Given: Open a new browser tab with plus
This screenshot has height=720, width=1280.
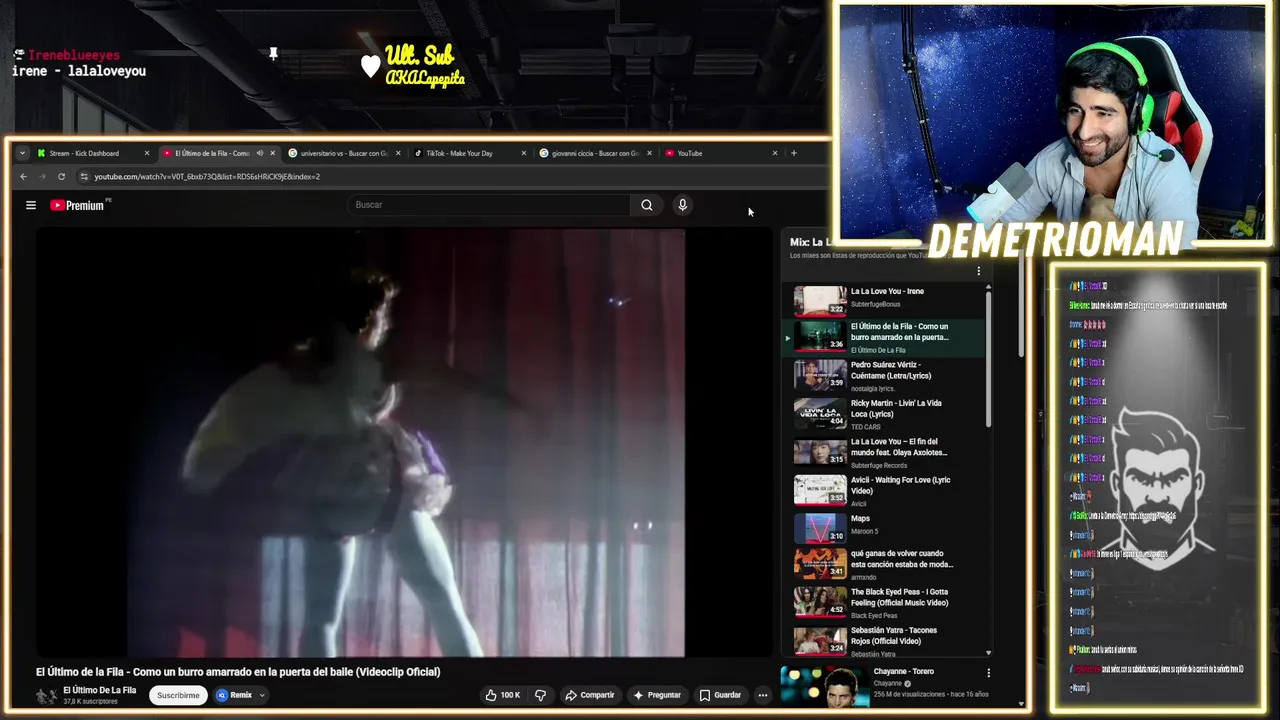Looking at the screenshot, I should click(x=794, y=153).
